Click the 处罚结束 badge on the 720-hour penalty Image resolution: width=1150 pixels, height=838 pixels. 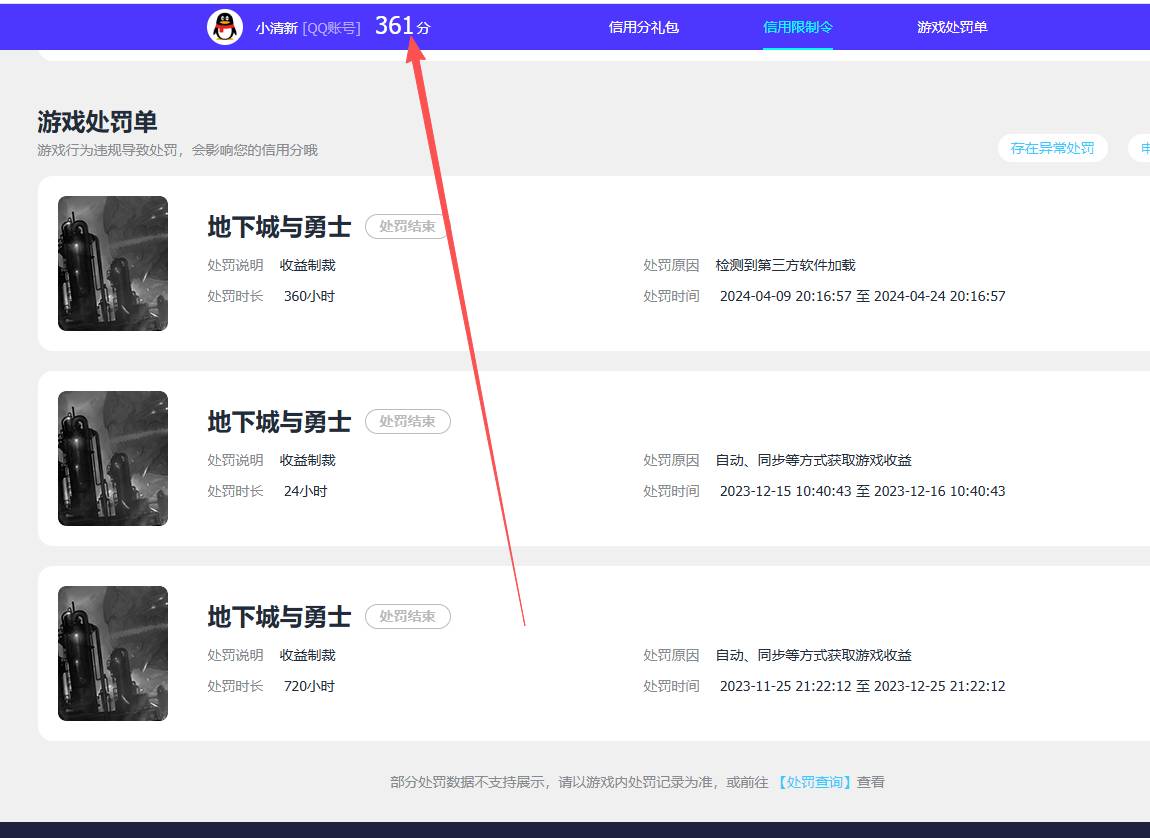[x=408, y=616]
